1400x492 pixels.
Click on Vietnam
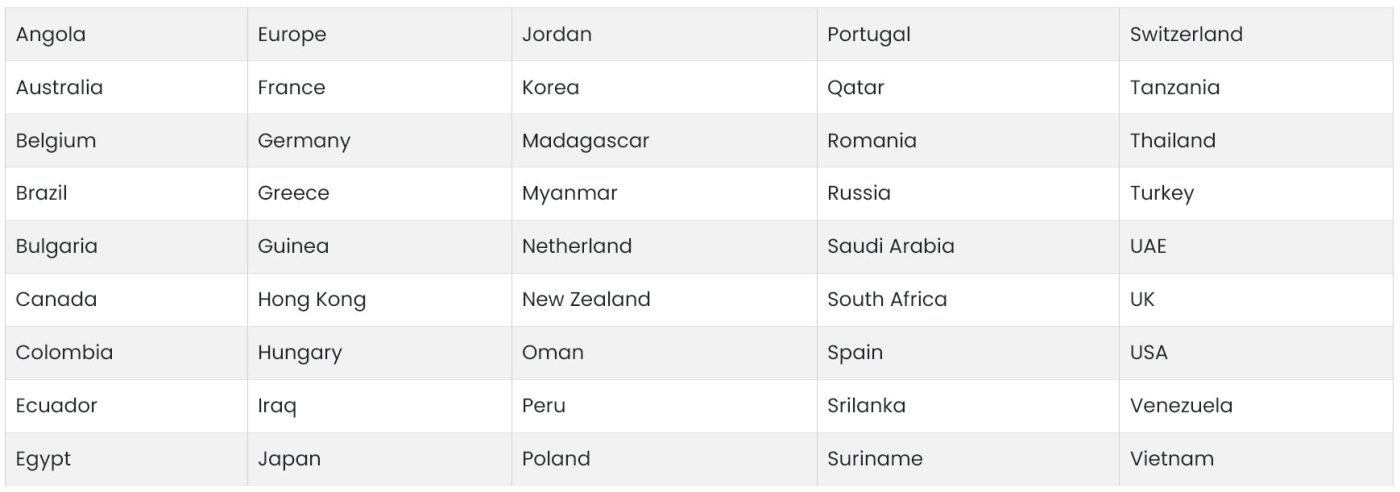(x=1172, y=459)
